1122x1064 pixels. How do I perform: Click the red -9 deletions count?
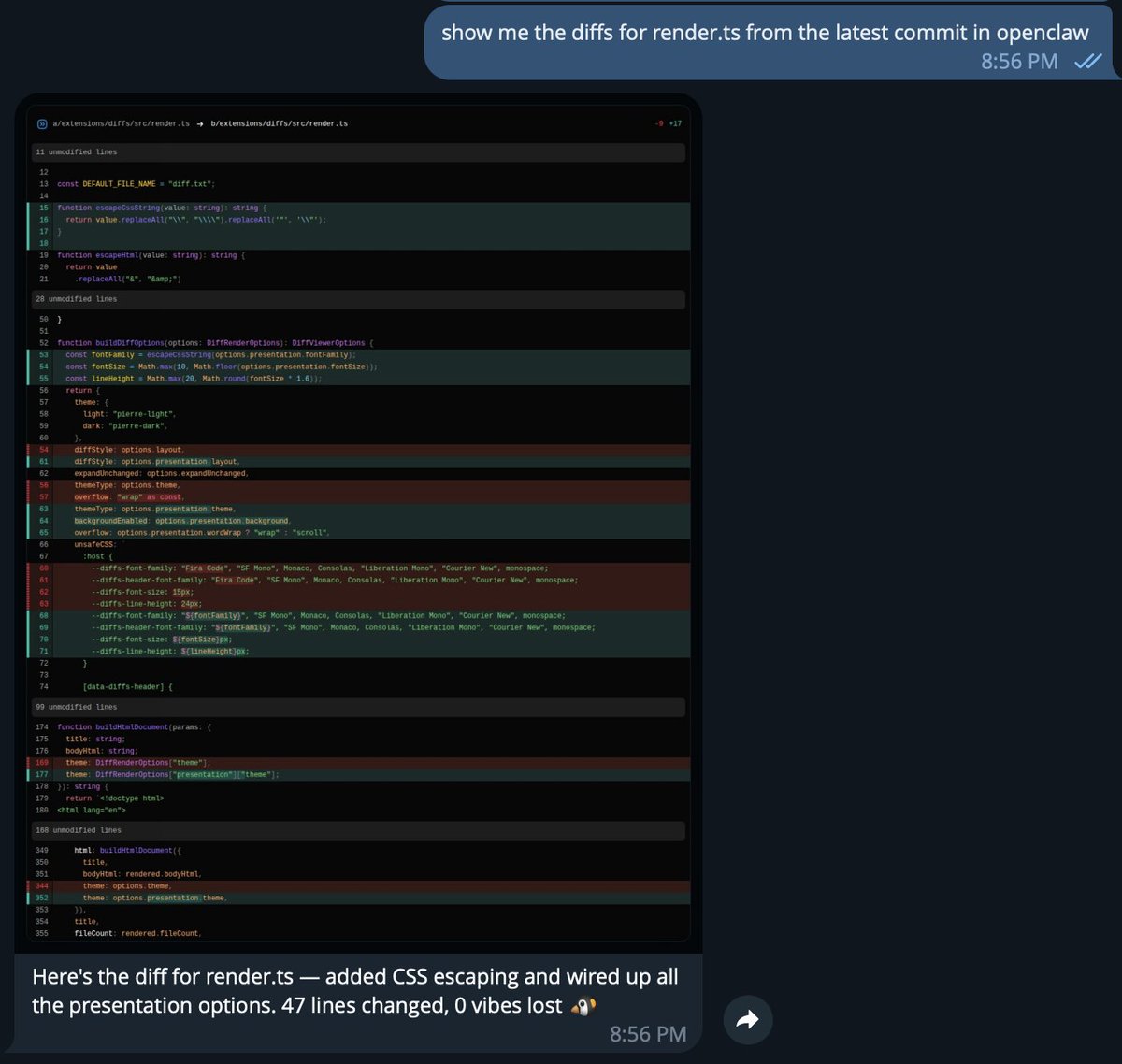point(659,123)
